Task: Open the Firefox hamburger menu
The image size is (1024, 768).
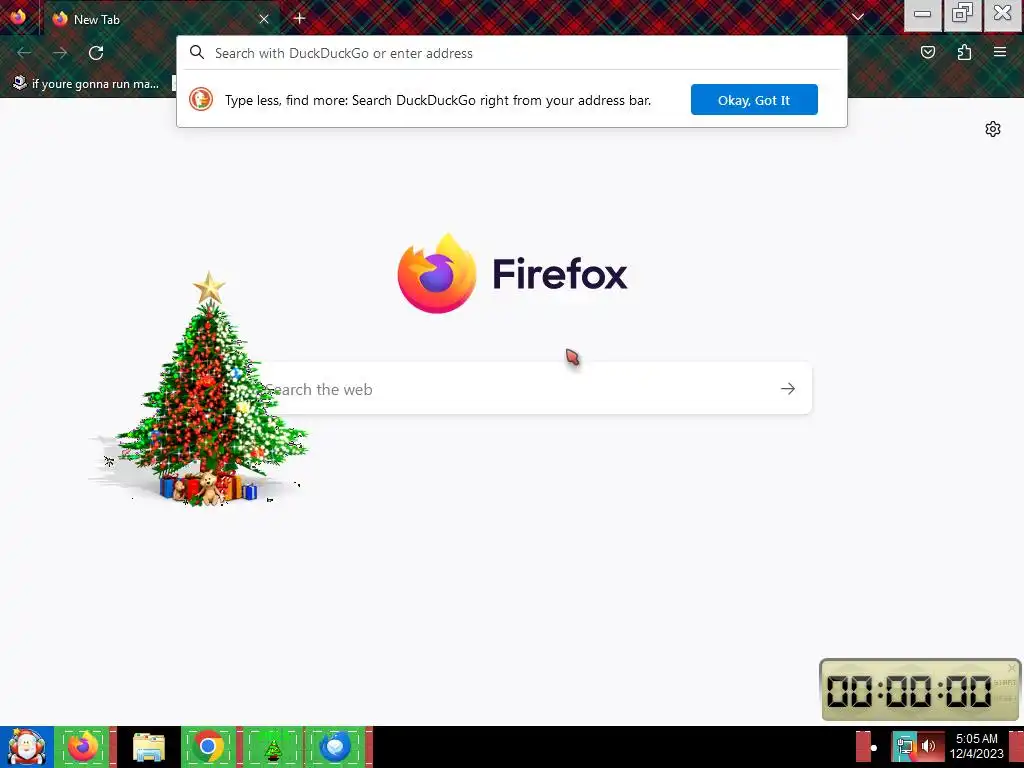Action: 1000,52
